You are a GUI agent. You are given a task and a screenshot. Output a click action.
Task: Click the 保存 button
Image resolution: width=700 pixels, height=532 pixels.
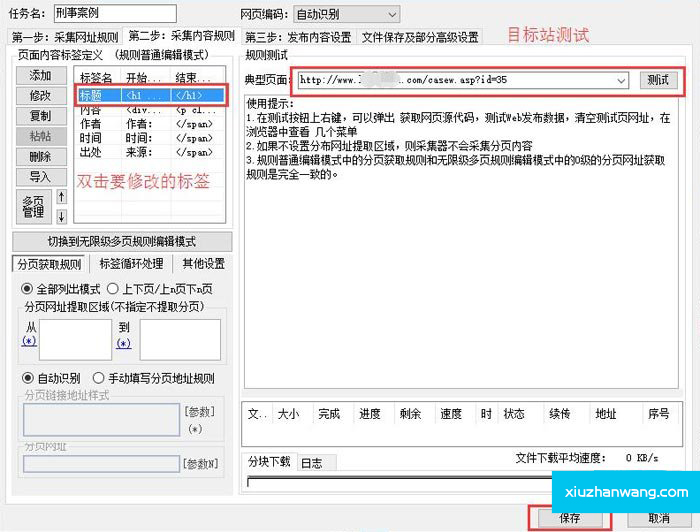(570, 518)
